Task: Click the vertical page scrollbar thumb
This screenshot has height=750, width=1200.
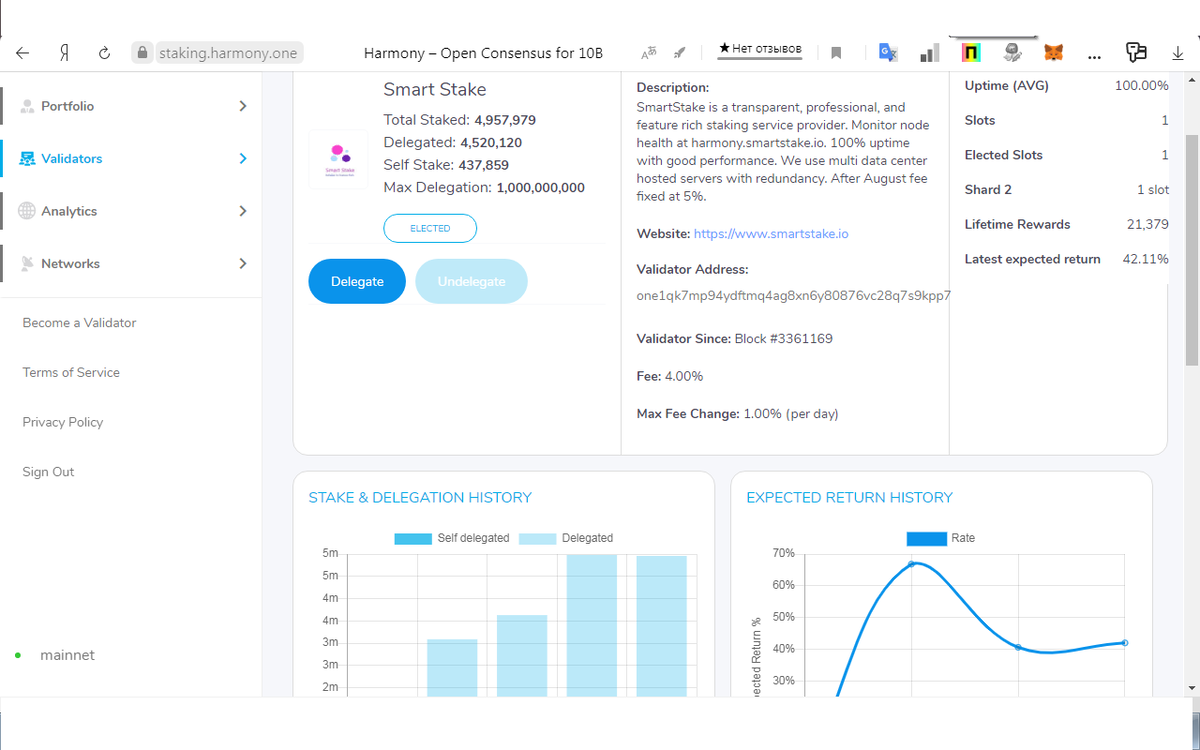Action: (1191, 250)
